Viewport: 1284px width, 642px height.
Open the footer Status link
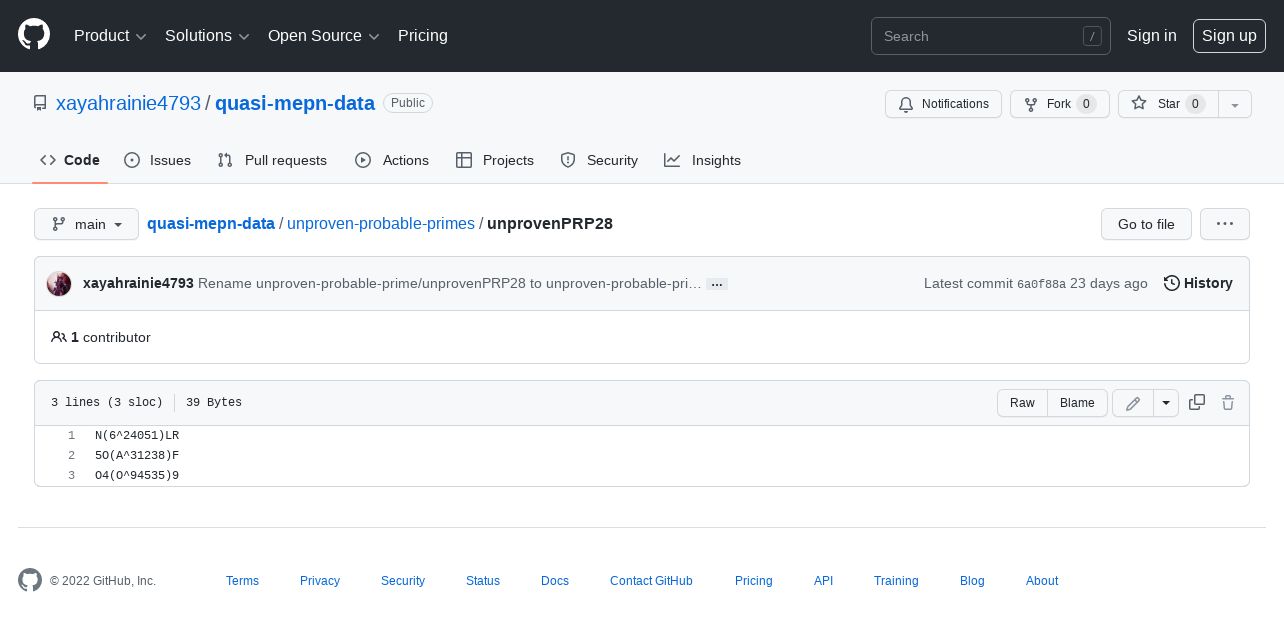(483, 581)
